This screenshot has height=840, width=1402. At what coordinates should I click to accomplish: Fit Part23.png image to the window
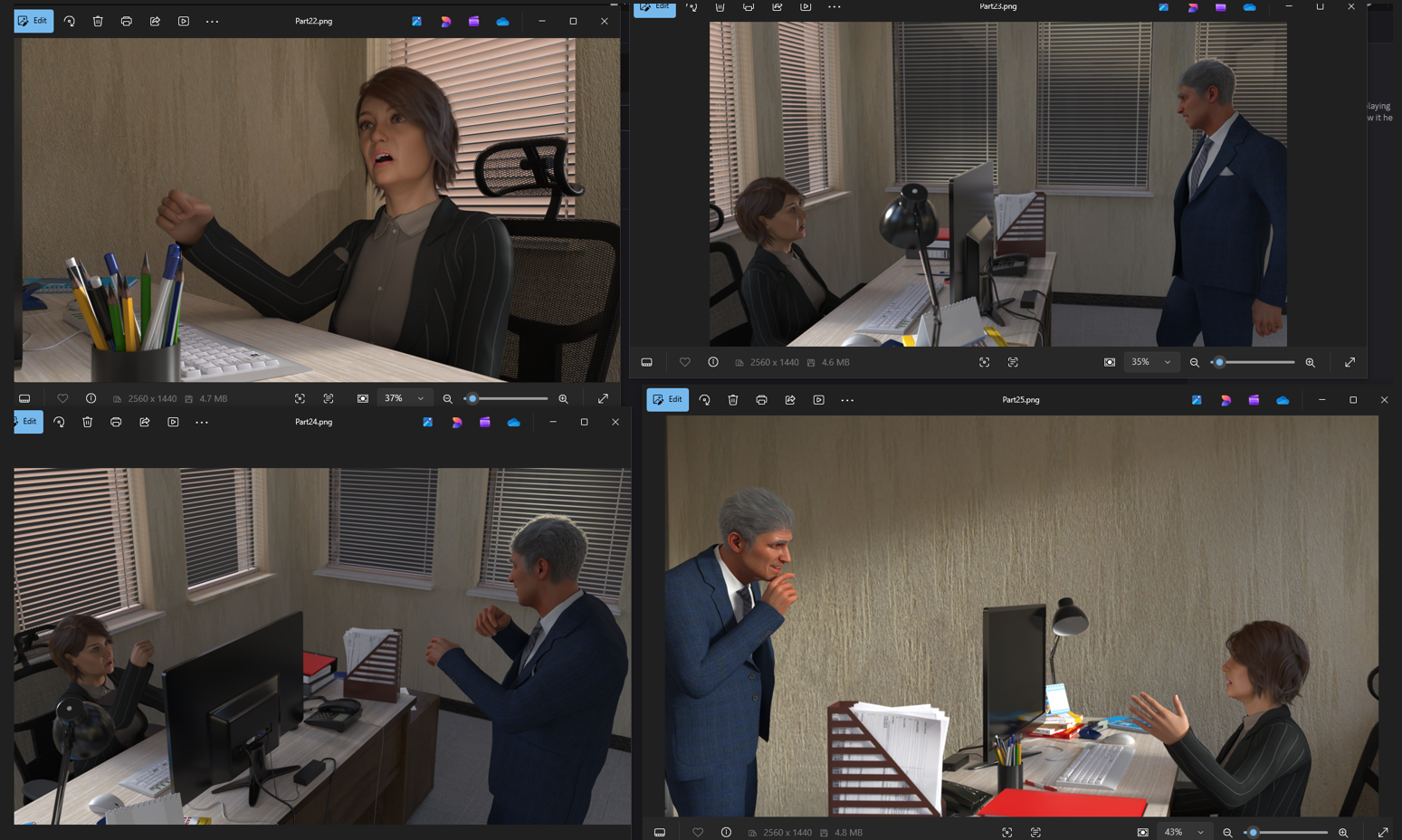coord(1110,362)
